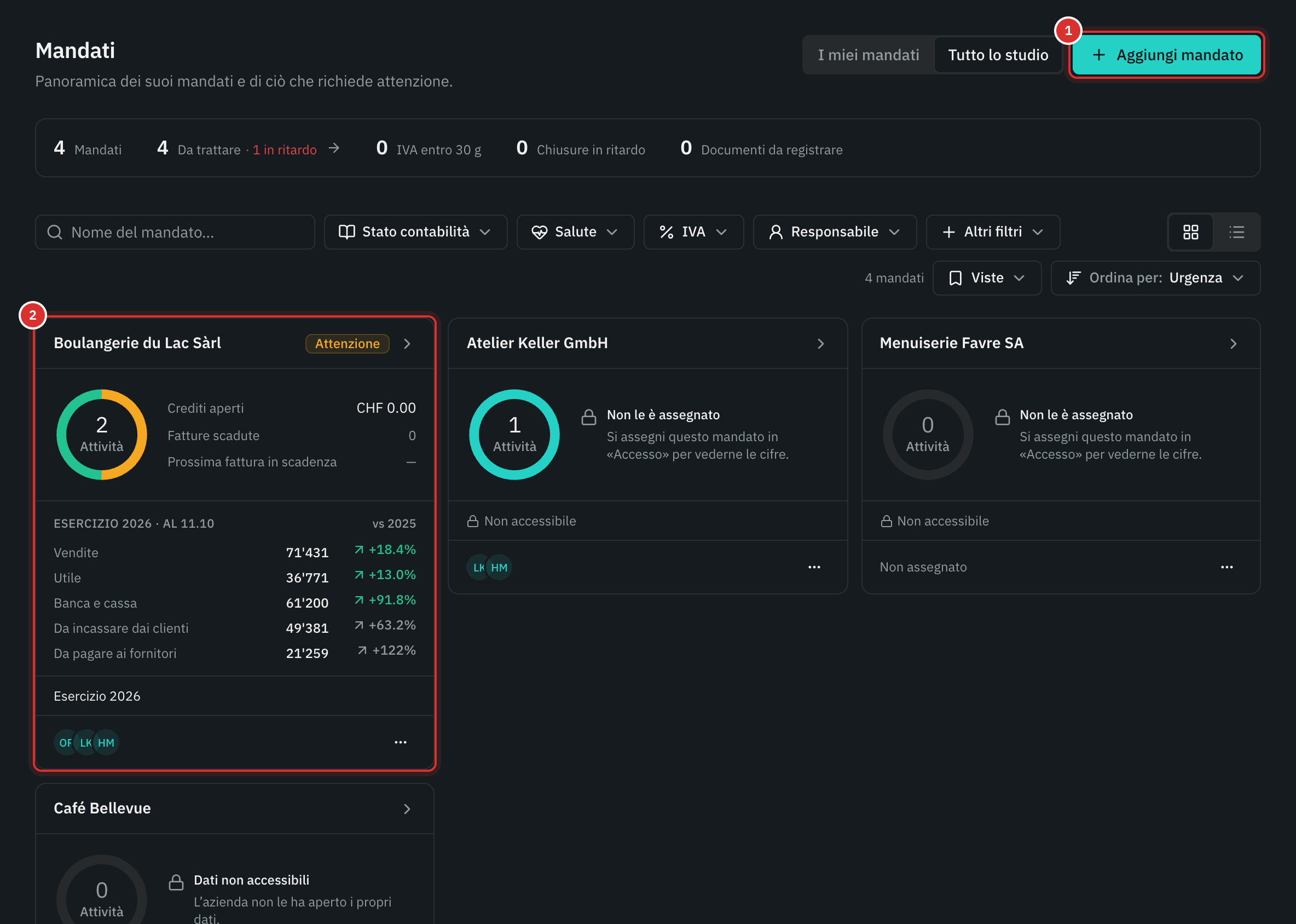
Task: Open the Menuiserie Favre SA title
Action: coord(951,343)
